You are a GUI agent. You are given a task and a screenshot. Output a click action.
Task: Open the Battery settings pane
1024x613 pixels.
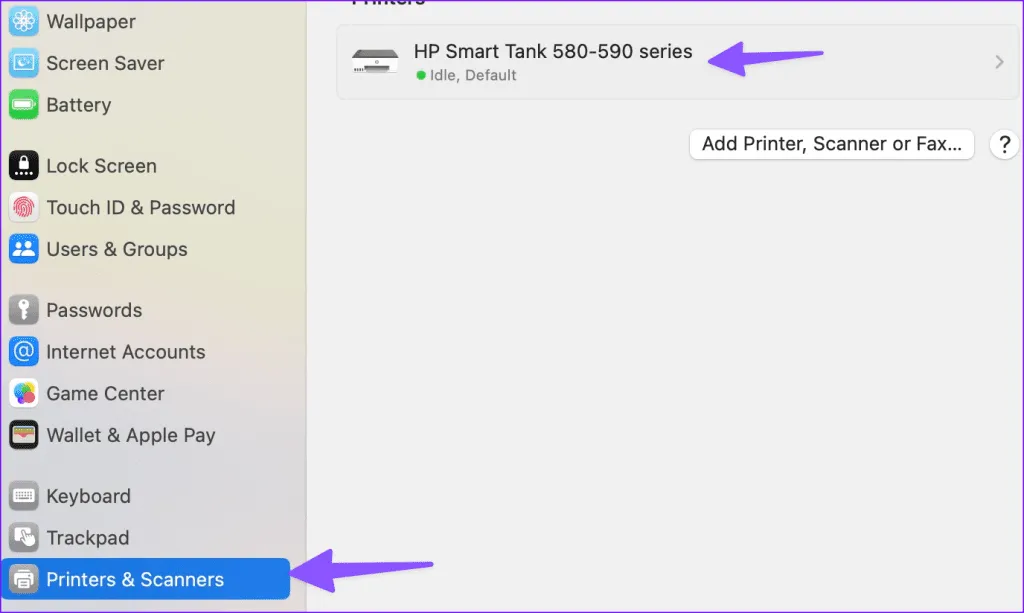pos(78,105)
